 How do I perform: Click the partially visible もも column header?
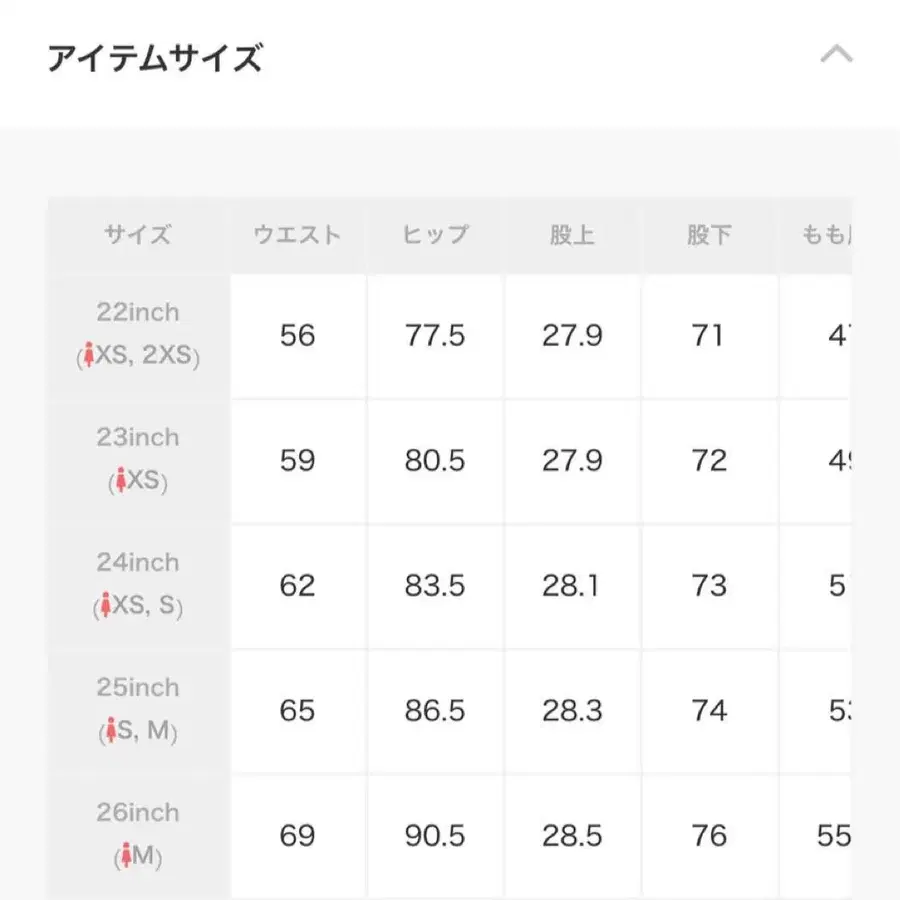826,236
